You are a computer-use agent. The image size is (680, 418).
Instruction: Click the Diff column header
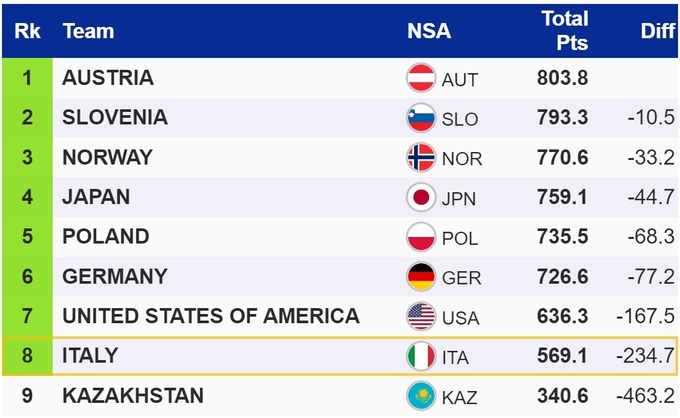(657, 31)
